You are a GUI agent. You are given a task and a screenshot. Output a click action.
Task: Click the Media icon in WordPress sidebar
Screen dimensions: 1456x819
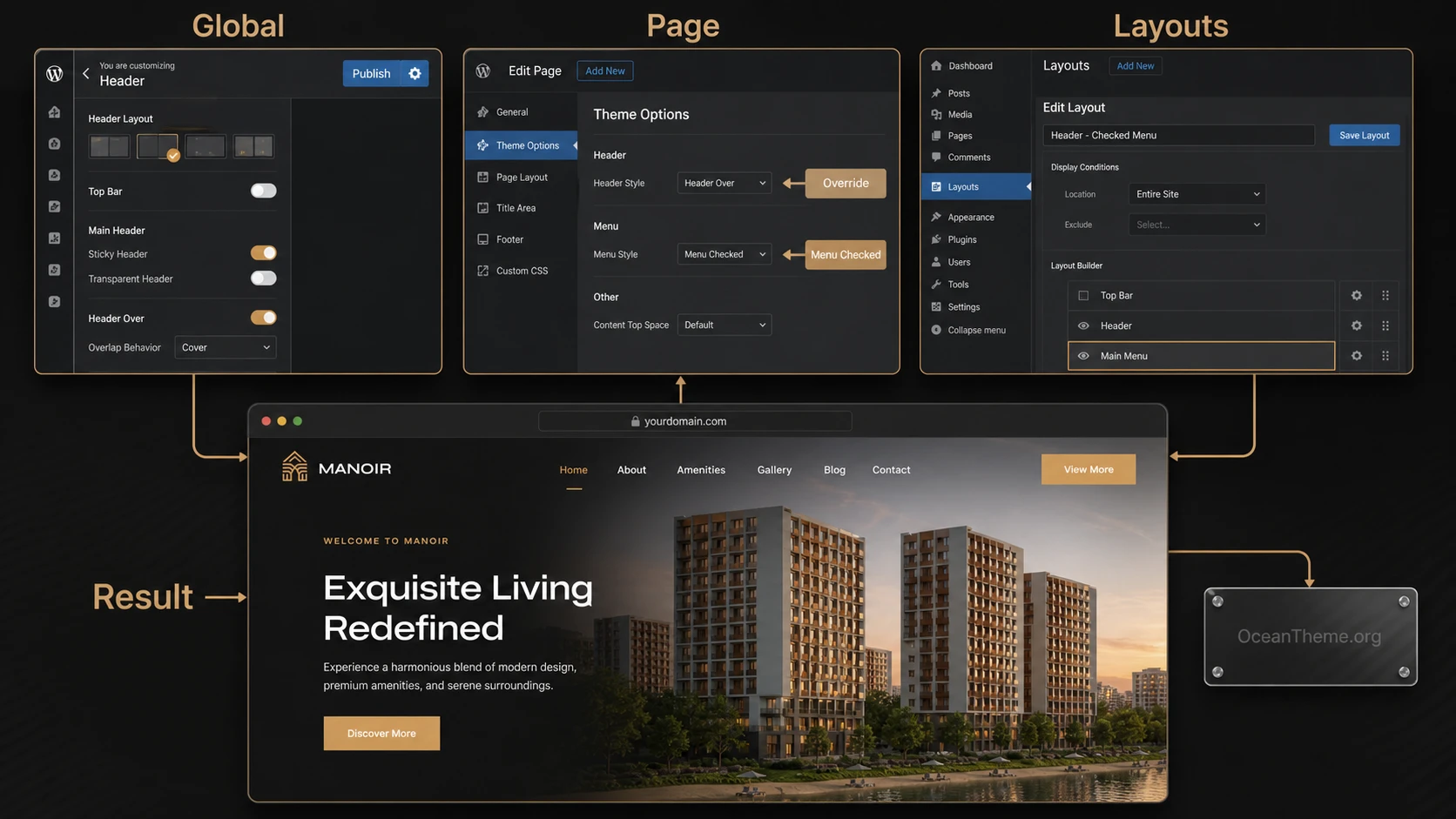936,114
